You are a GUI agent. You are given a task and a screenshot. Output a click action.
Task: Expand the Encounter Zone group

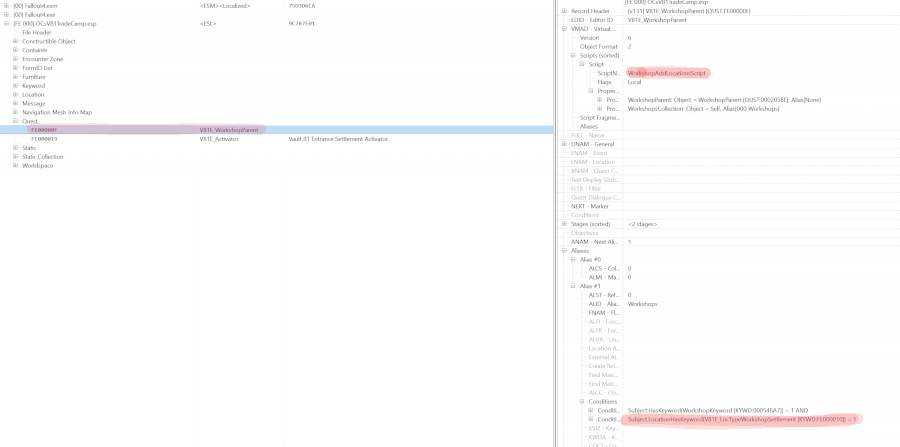(15, 59)
